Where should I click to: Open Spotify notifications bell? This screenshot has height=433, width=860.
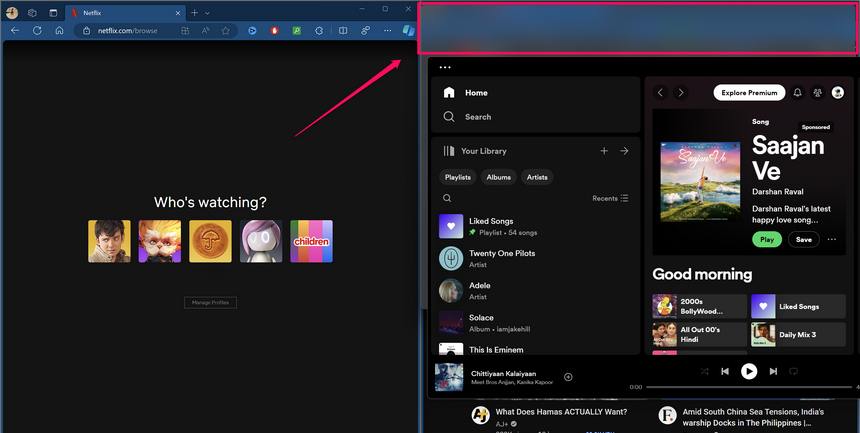click(798, 93)
